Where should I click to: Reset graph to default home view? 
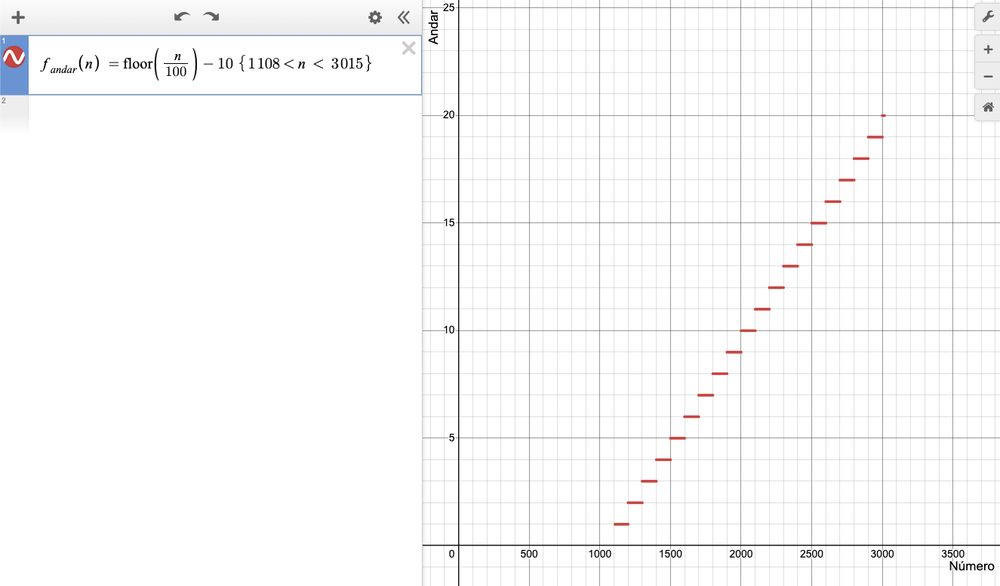987,107
